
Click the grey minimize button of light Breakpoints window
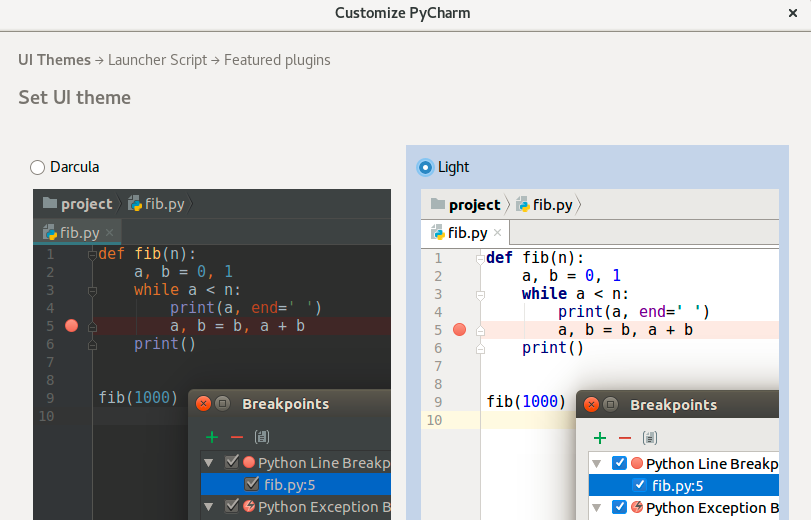click(x=610, y=405)
